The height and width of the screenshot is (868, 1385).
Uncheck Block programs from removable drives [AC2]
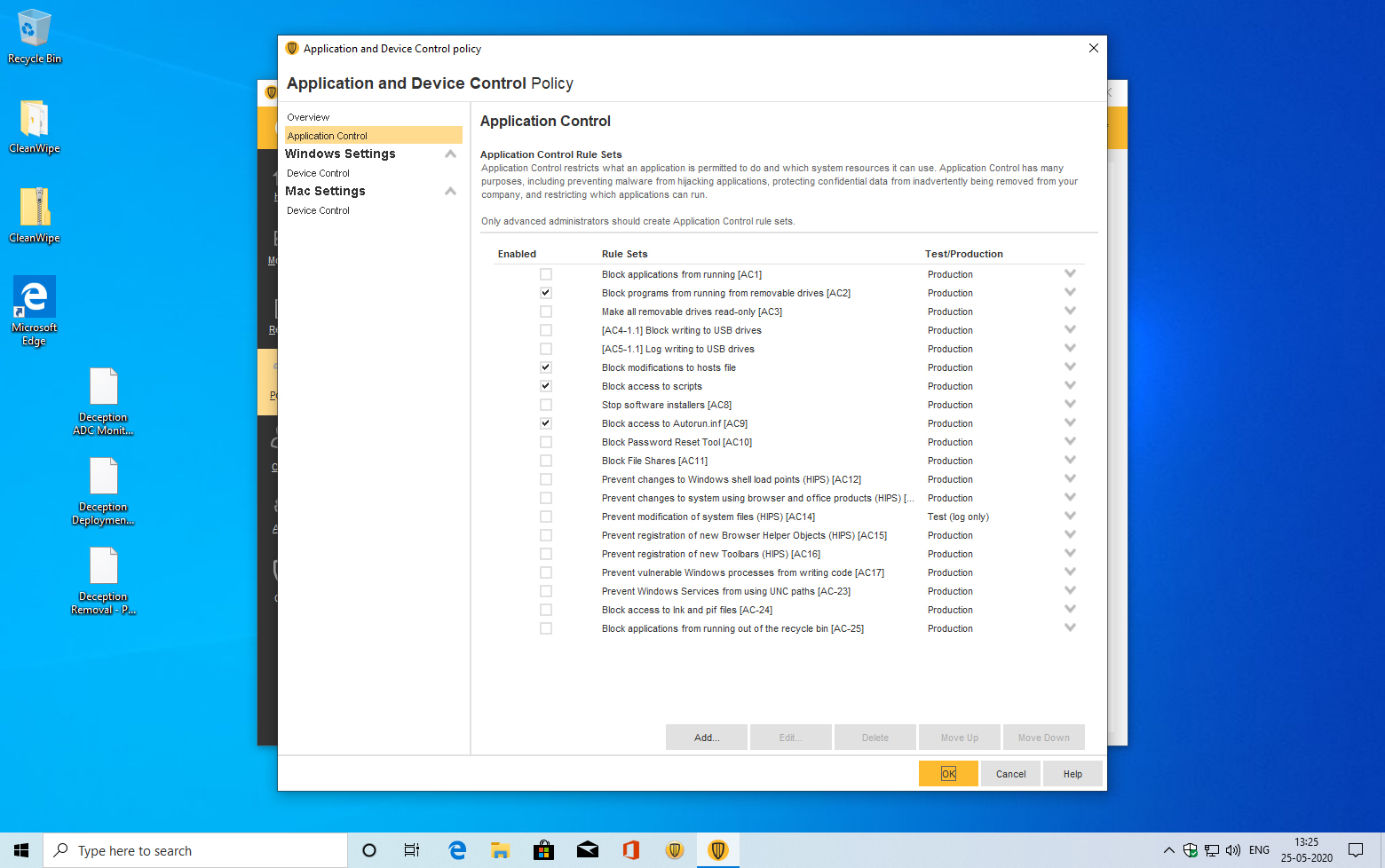(546, 293)
